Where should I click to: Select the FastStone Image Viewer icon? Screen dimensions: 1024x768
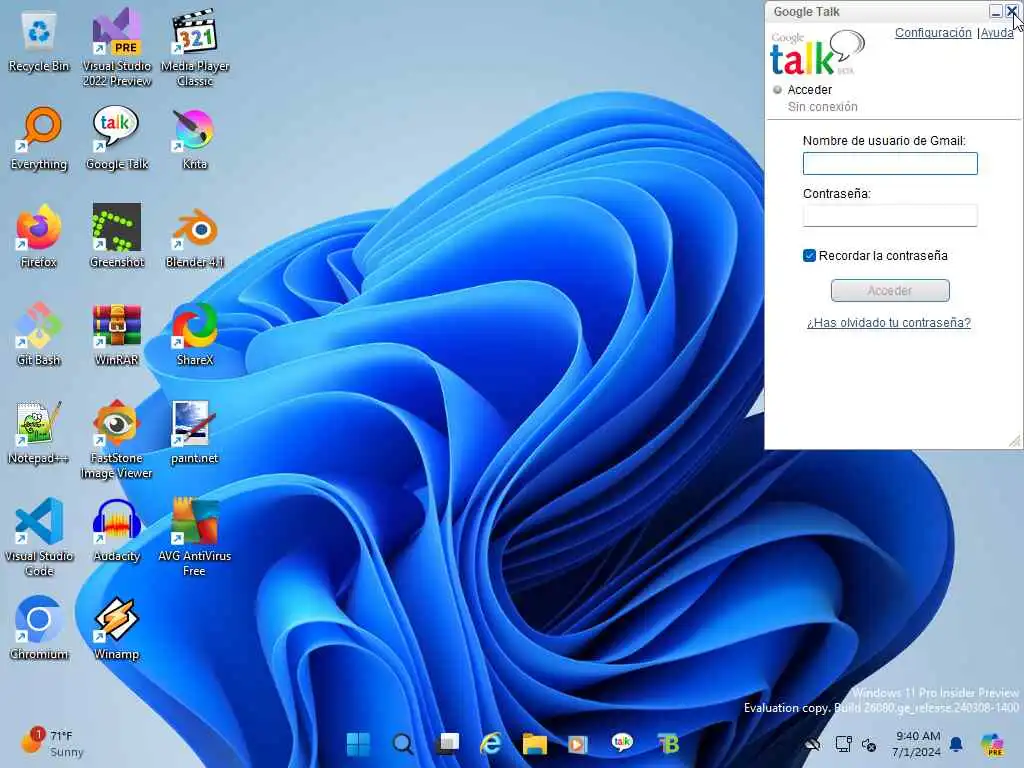pyautogui.click(x=117, y=440)
